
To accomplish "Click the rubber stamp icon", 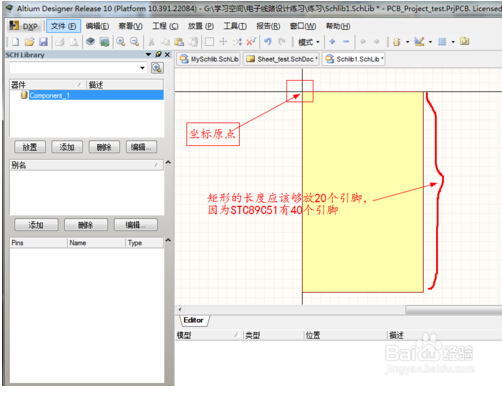I will point(193,42).
